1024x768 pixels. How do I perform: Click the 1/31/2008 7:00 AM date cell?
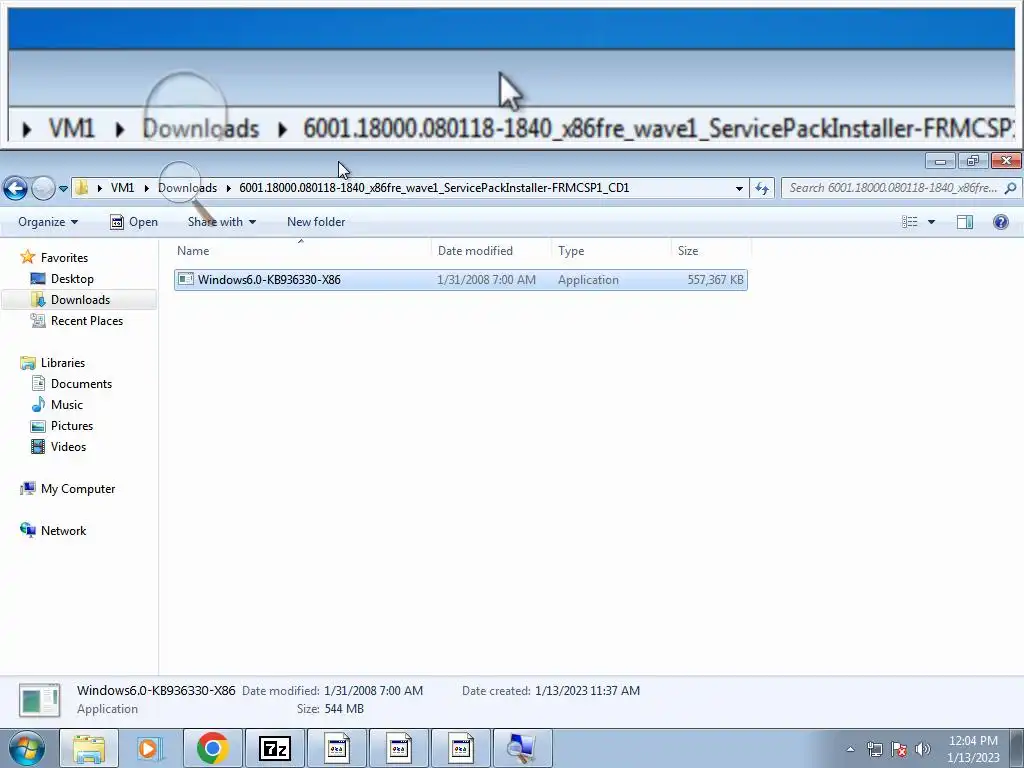487,280
